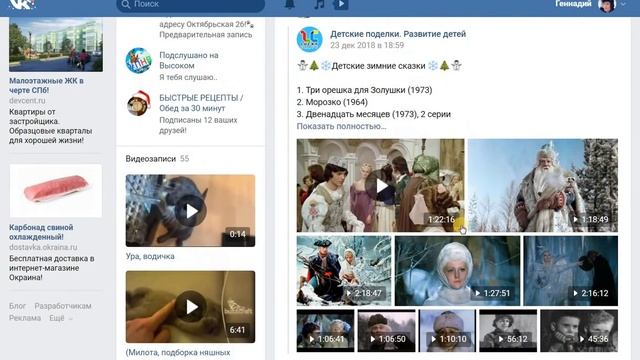Click Подслушано на Высоком group avatar
This screenshot has height=360, width=640.
[139, 60]
